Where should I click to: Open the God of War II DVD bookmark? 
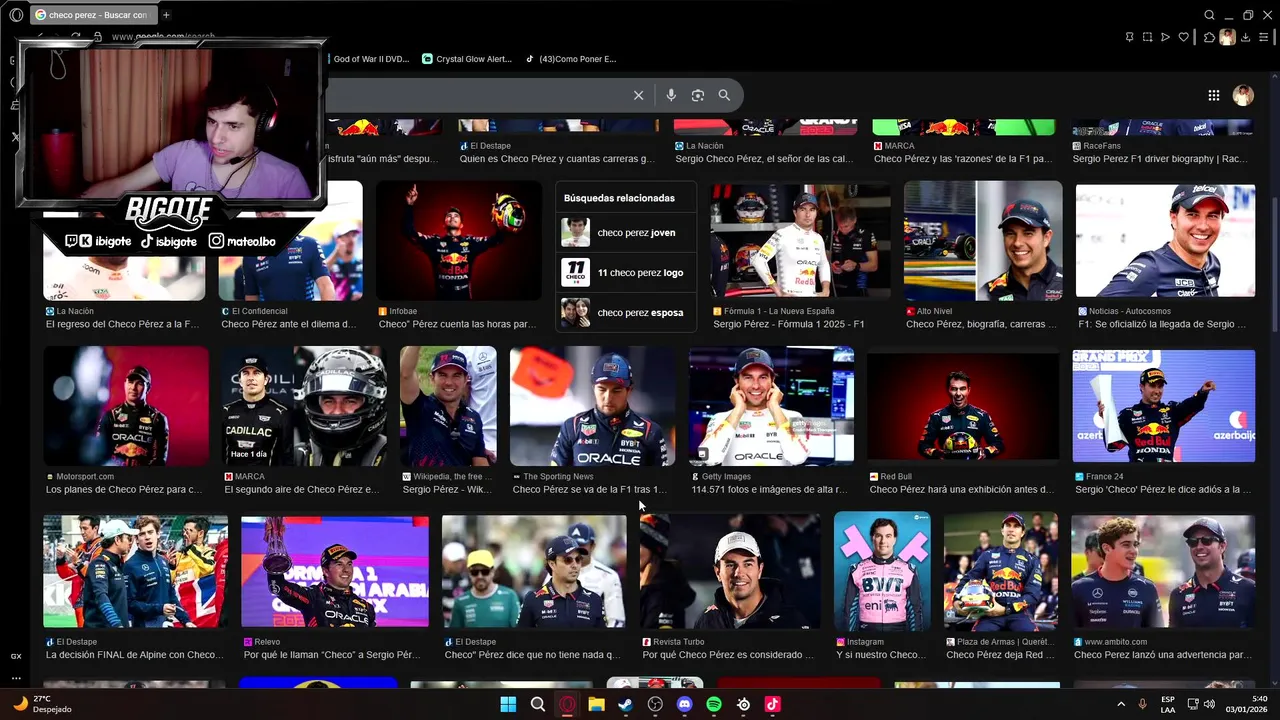click(x=371, y=59)
